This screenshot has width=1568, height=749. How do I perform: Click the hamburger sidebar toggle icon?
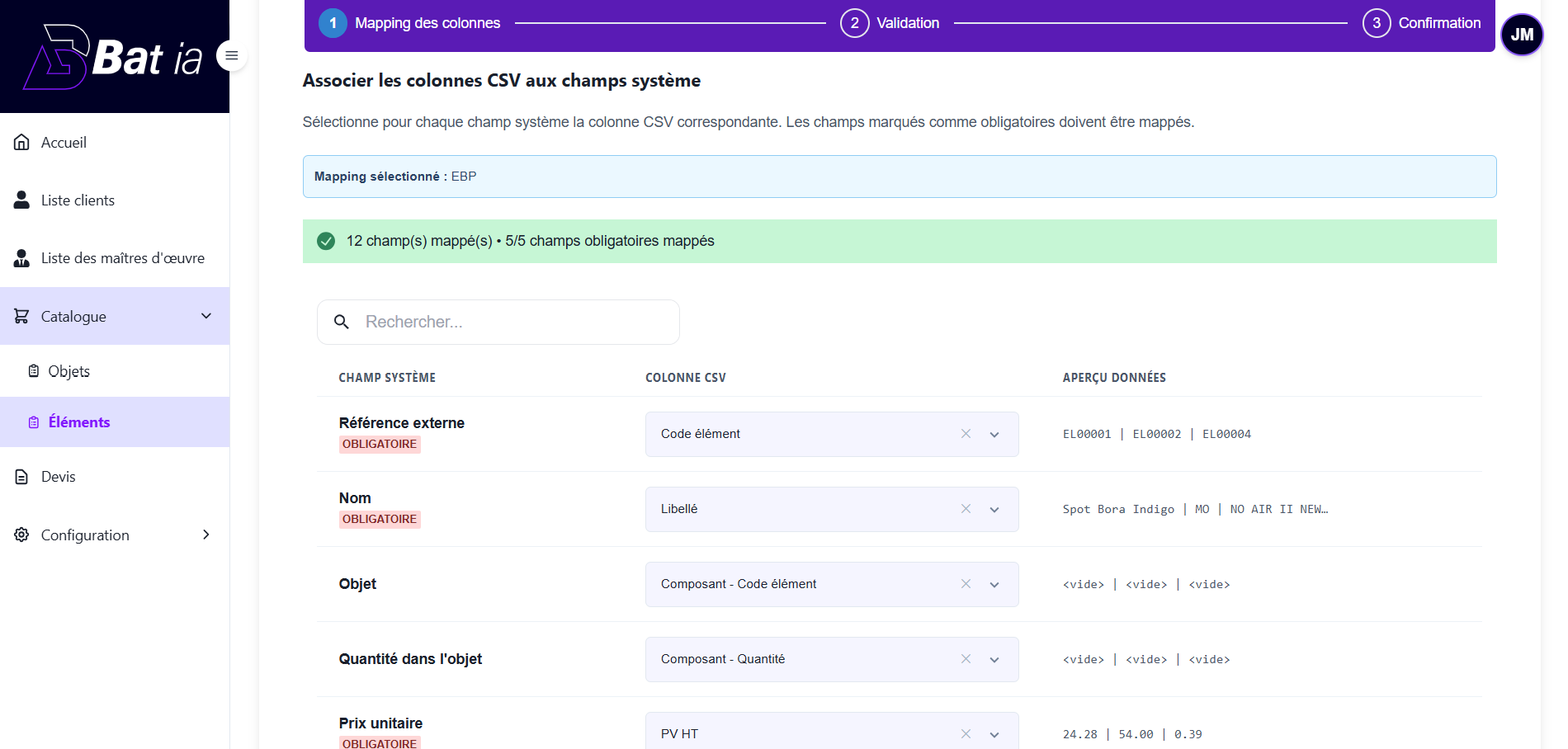pyautogui.click(x=232, y=55)
